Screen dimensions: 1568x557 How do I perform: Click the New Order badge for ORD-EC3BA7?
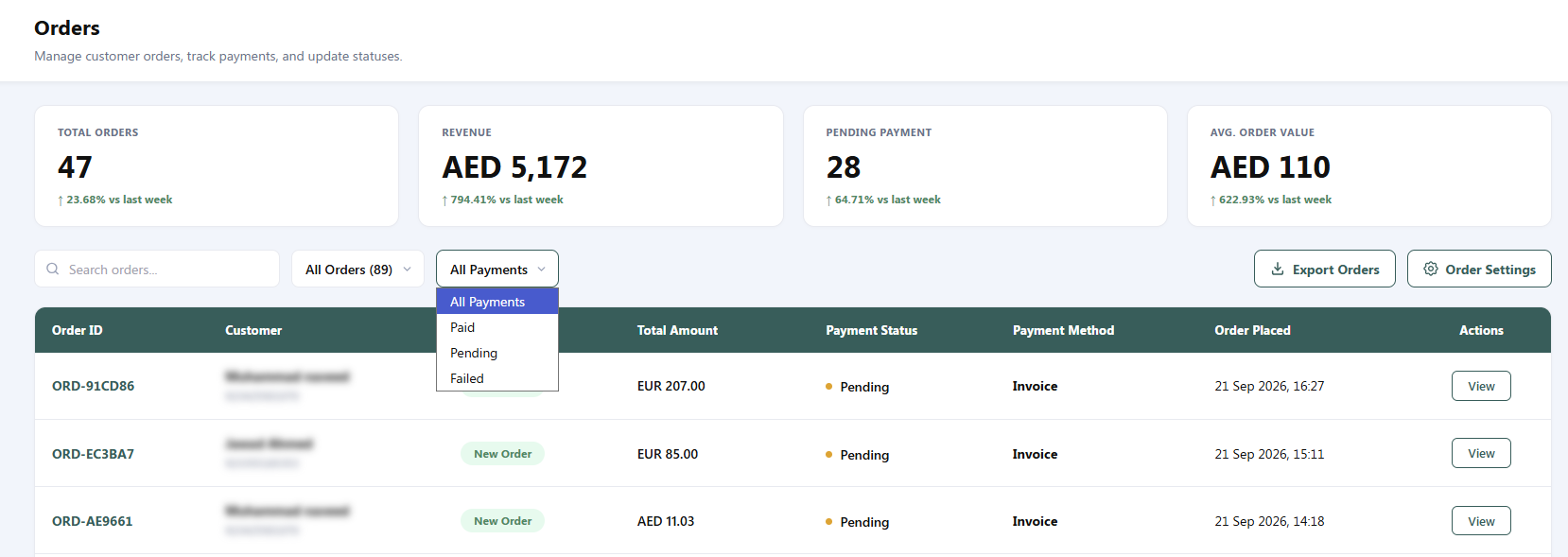502,454
